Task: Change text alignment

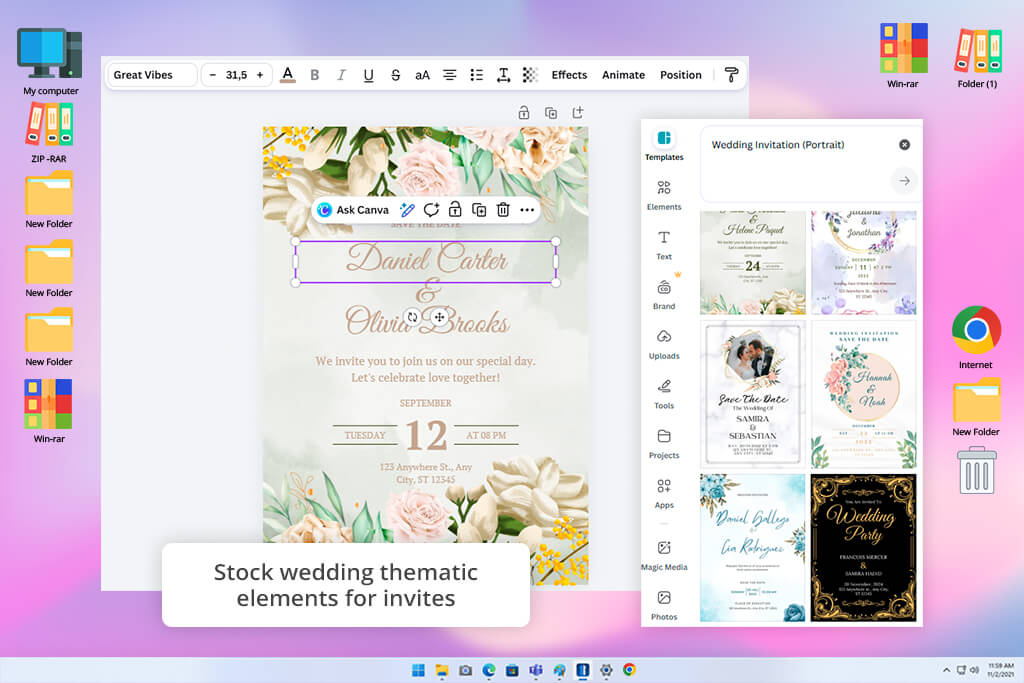Action: [x=450, y=75]
